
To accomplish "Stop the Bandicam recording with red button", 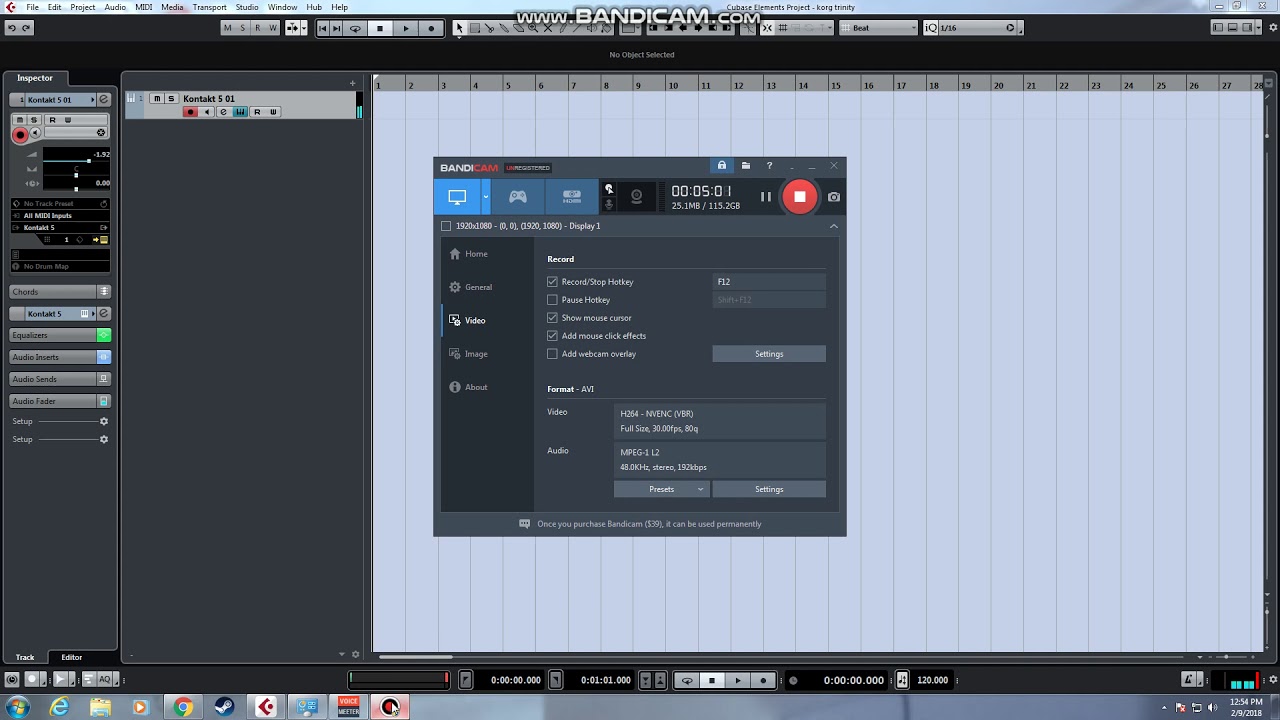I will tap(799, 197).
